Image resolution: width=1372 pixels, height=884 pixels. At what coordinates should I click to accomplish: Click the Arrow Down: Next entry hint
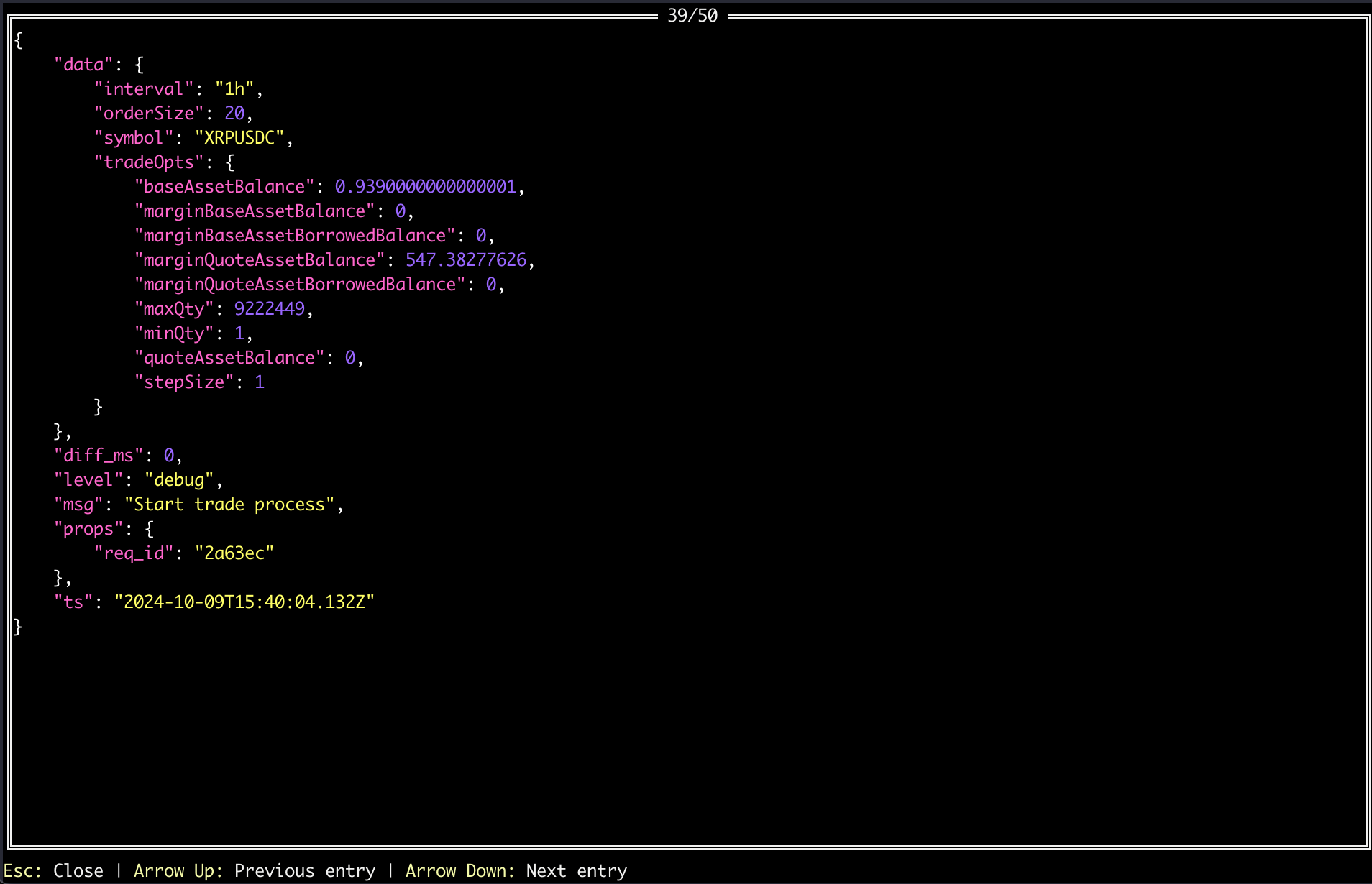(x=516, y=870)
